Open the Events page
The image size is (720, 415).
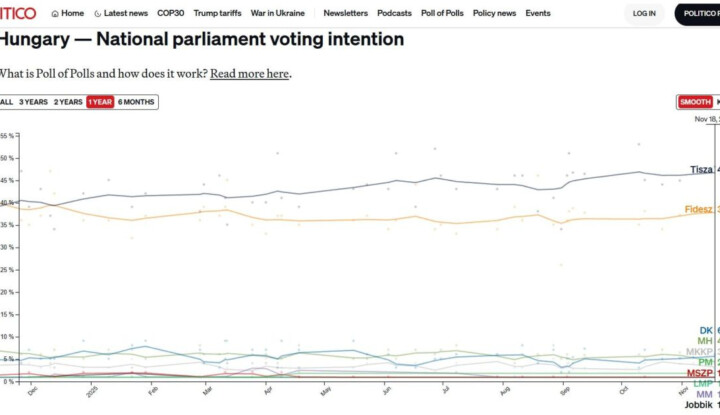pyautogui.click(x=538, y=14)
